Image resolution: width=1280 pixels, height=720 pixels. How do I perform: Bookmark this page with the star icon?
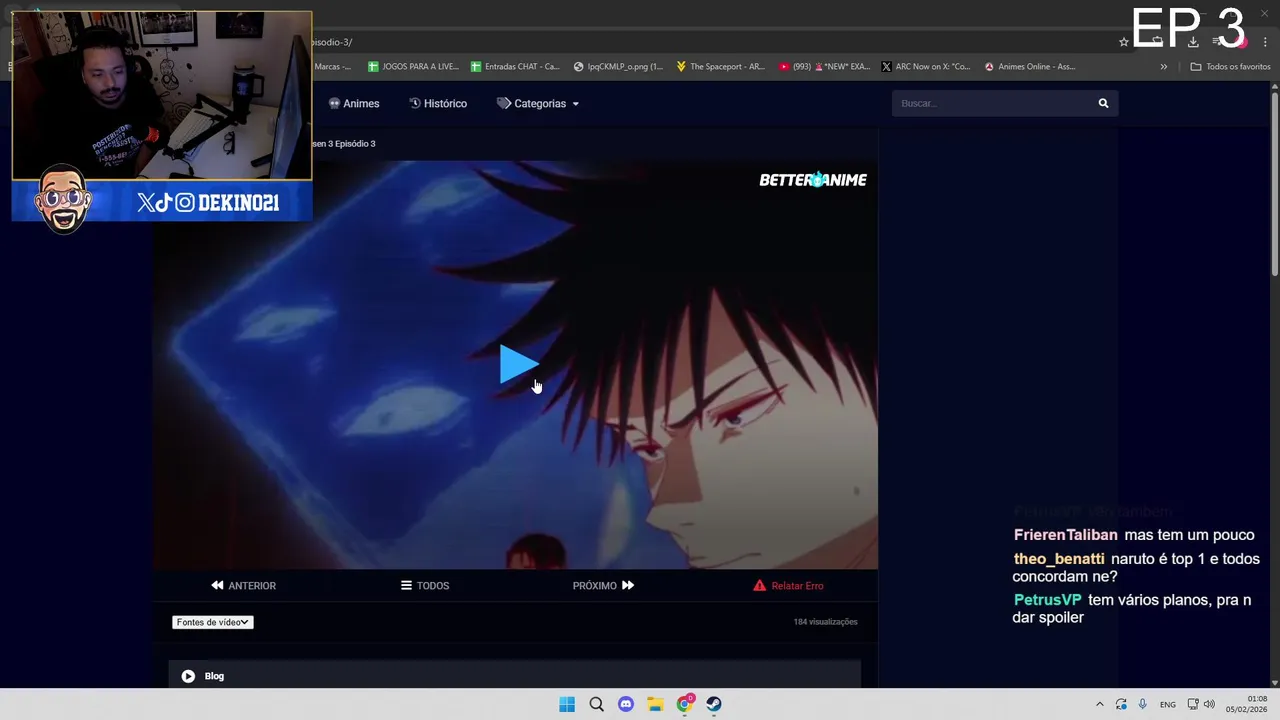(x=1124, y=42)
